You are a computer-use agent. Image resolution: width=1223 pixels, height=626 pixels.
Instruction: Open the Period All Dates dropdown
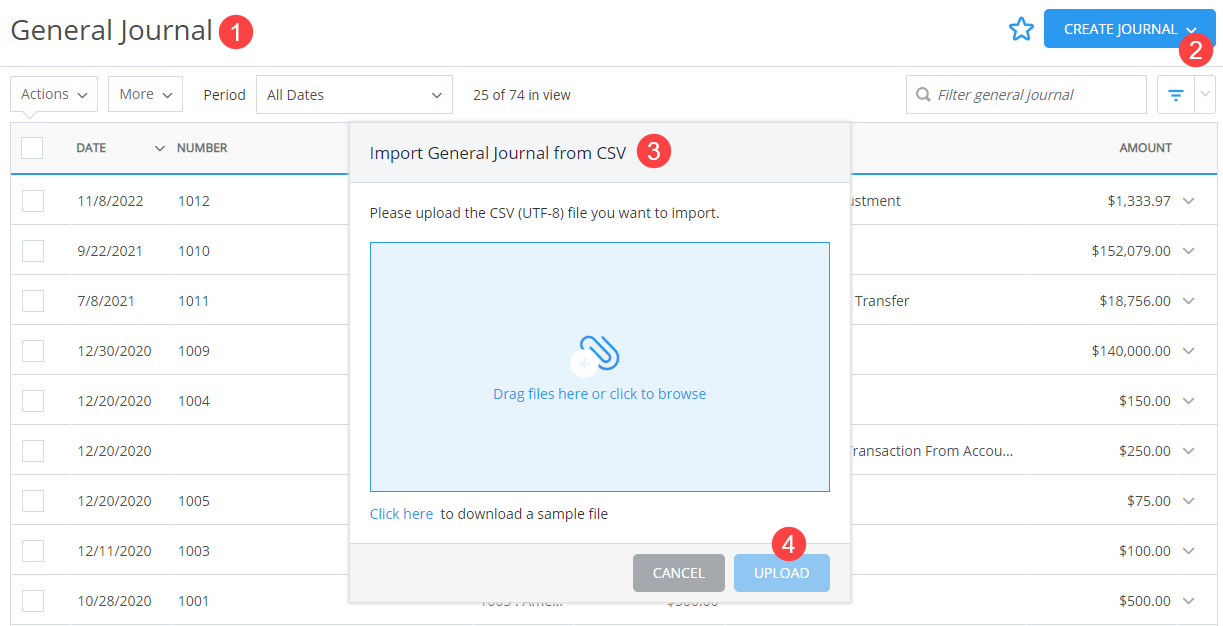point(354,94)
